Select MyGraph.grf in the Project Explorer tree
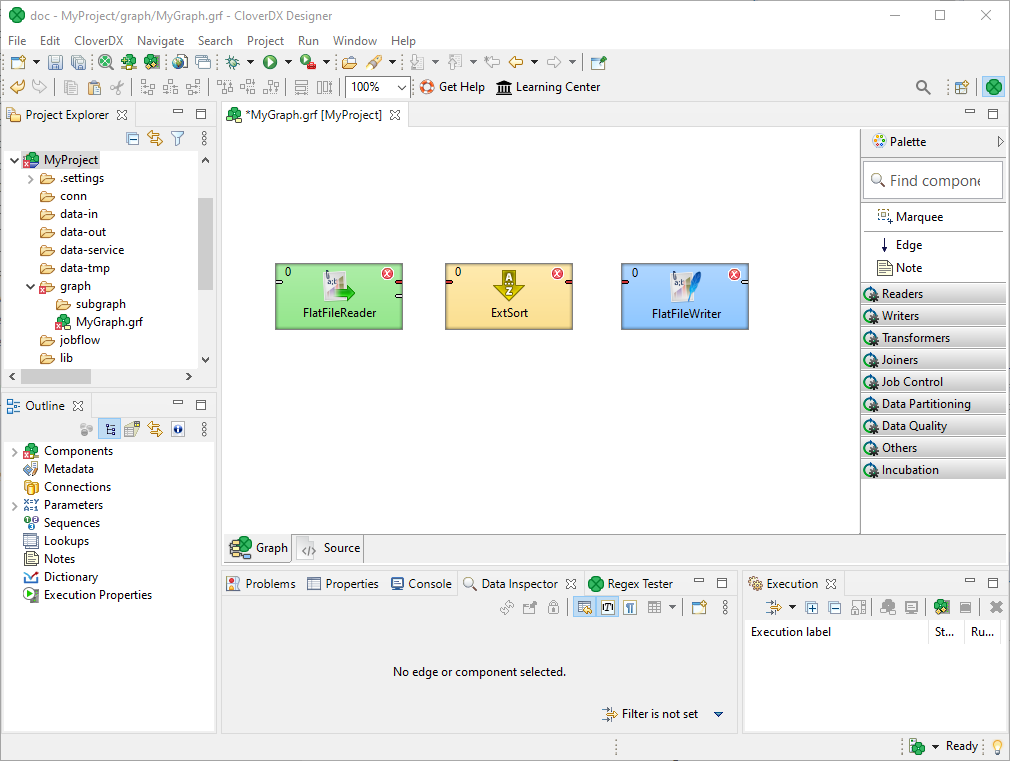The height and width of the screenshot is (761, 1010). coord(99,322)
